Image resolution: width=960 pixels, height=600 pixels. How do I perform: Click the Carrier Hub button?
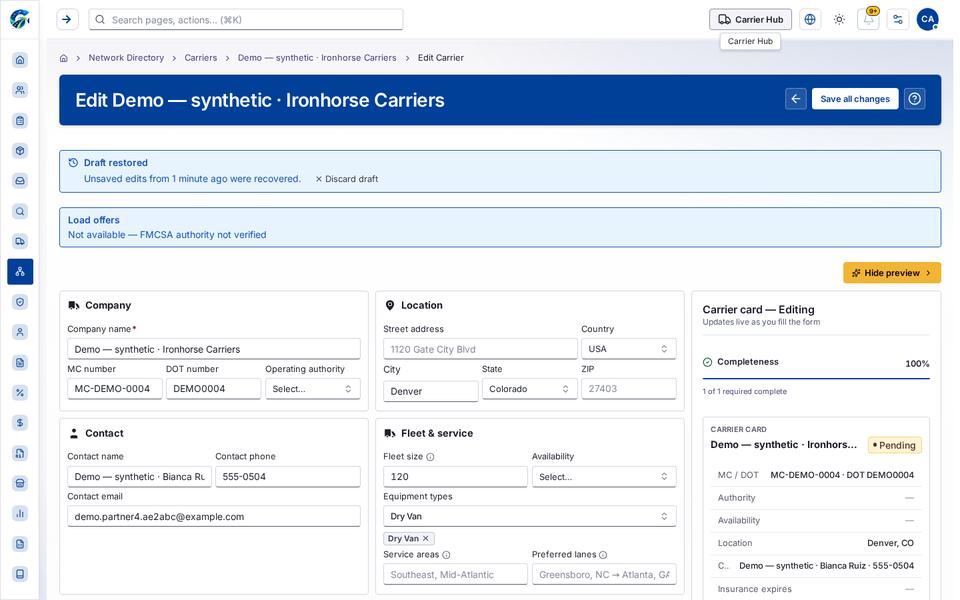(x=751, y=20)
